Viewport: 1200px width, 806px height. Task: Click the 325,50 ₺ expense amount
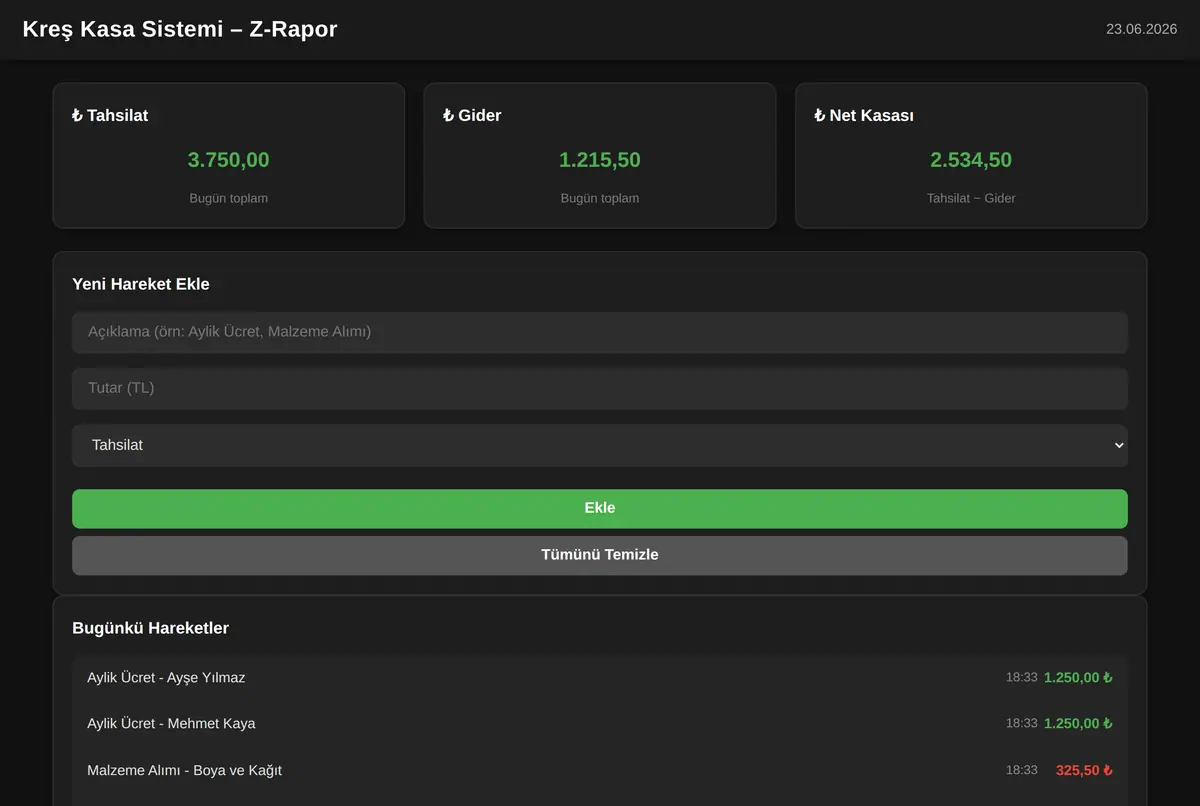pyautogui.click(x=1084, y=771)
